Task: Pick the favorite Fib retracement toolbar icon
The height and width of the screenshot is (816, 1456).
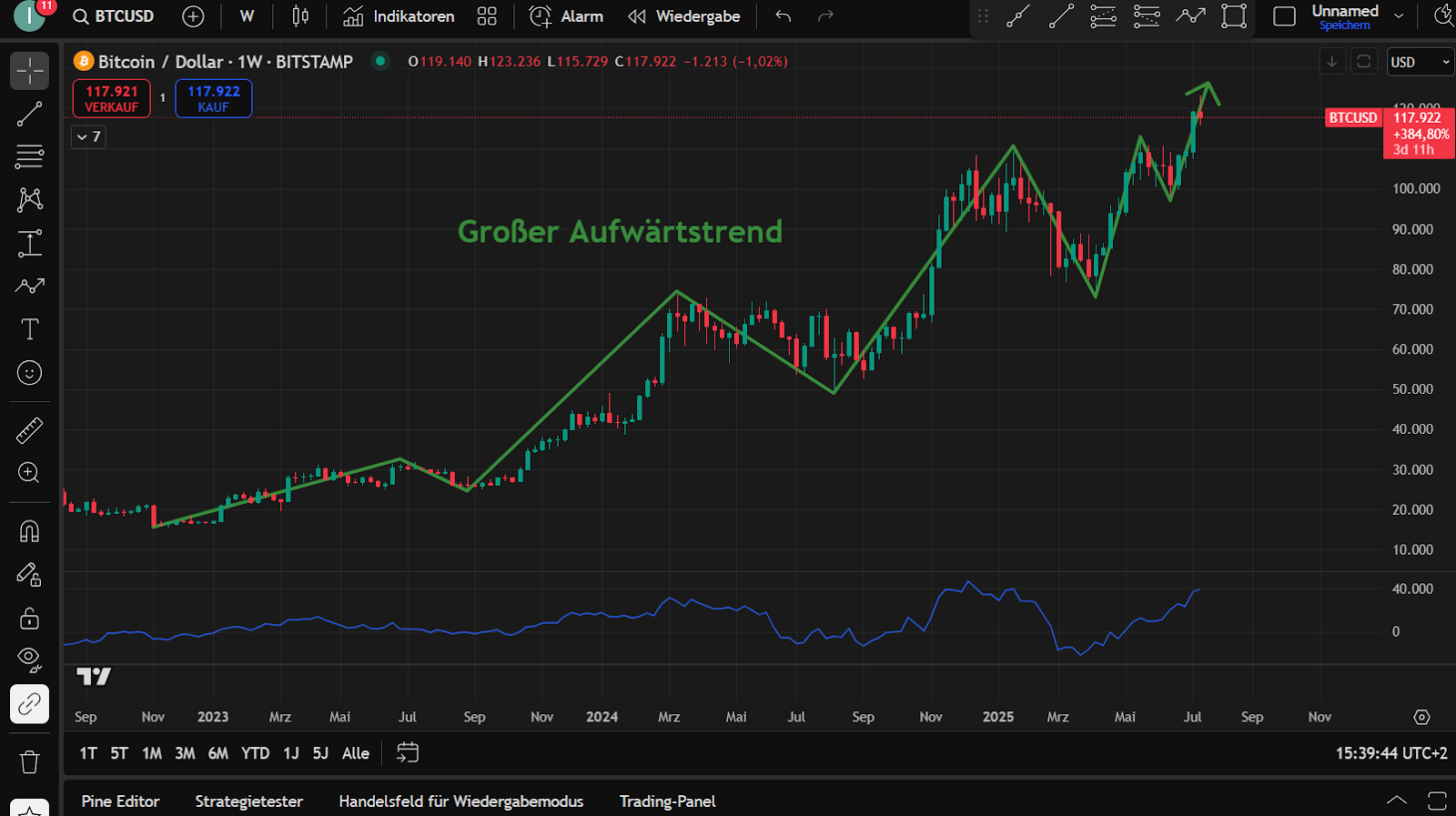Action: [x=1103, y=16]
